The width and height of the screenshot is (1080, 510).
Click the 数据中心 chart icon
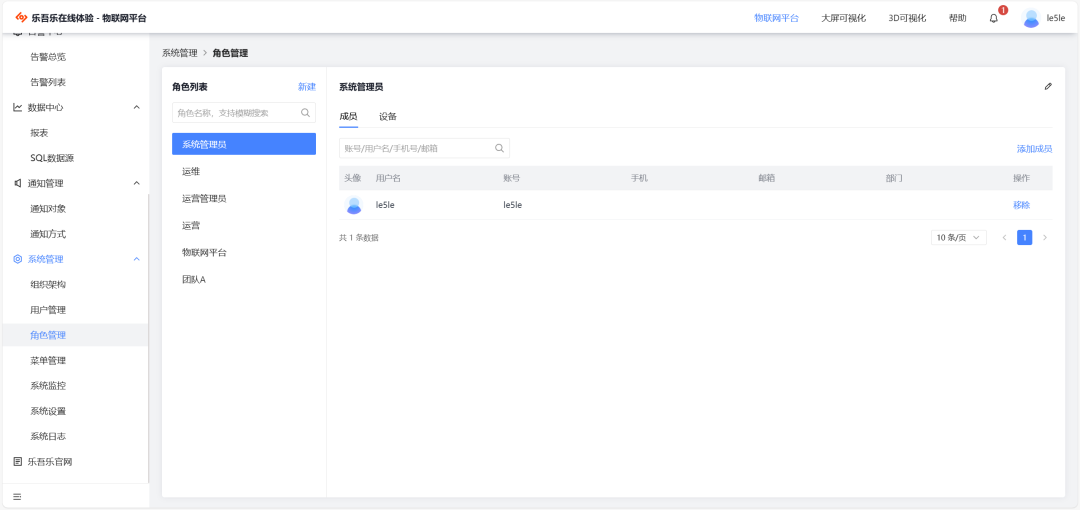click(18, 108)
